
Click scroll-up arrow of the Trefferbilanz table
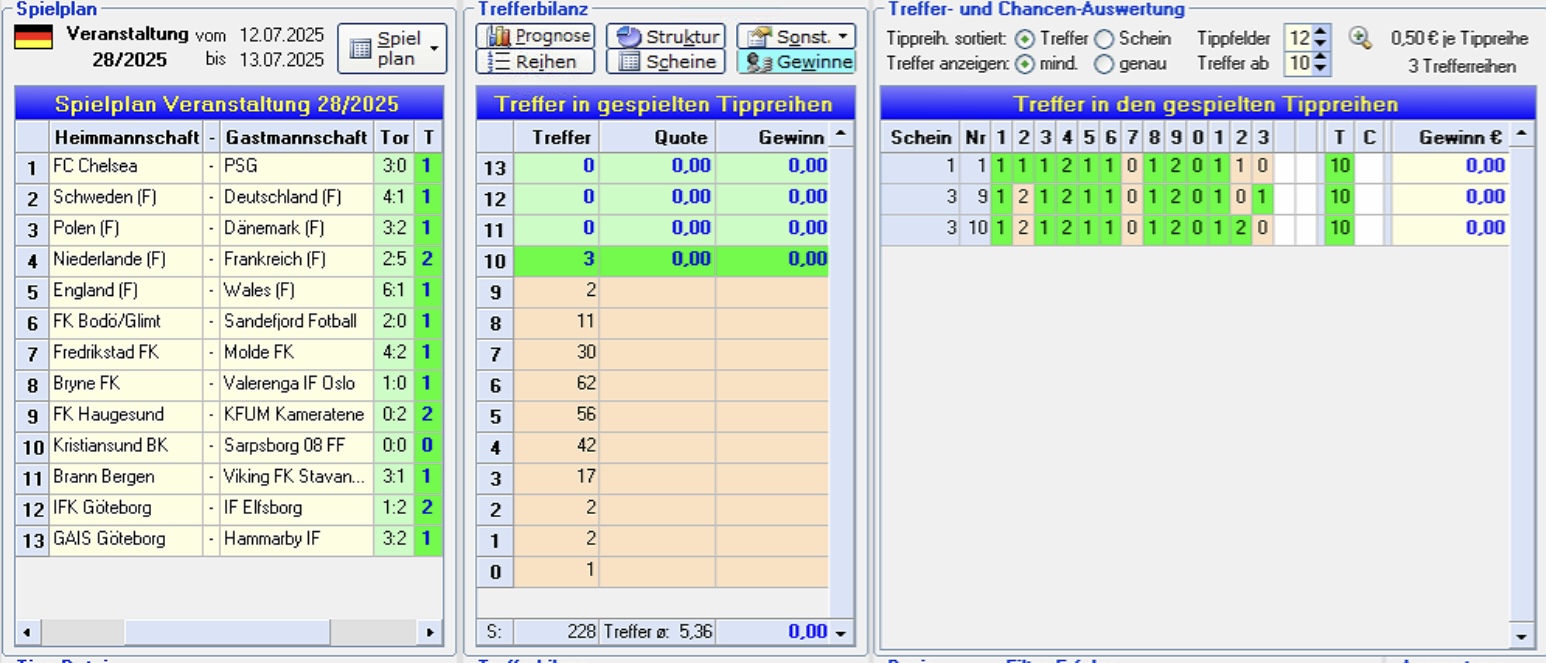841,134
